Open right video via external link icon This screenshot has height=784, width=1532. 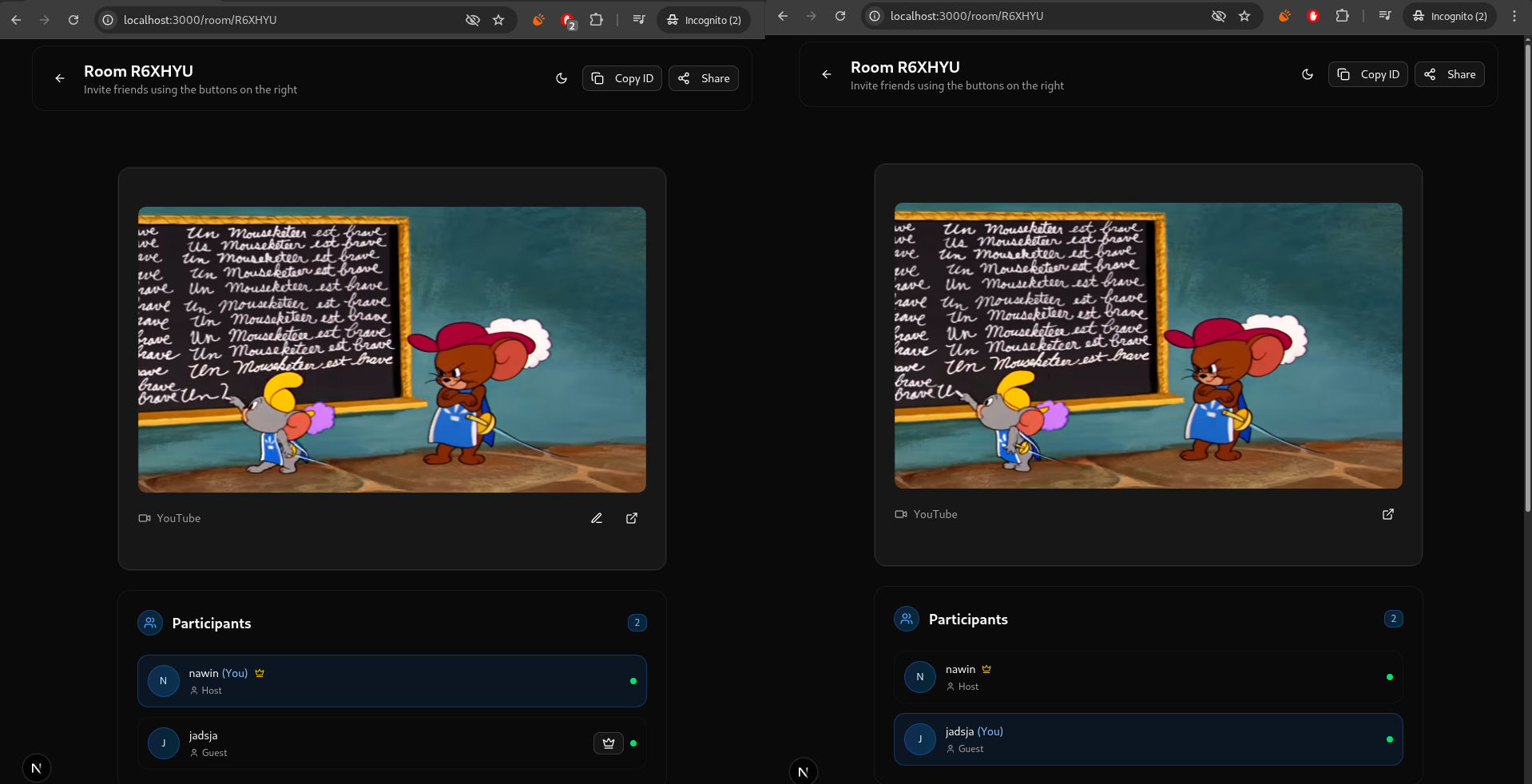click(1388, 514)
